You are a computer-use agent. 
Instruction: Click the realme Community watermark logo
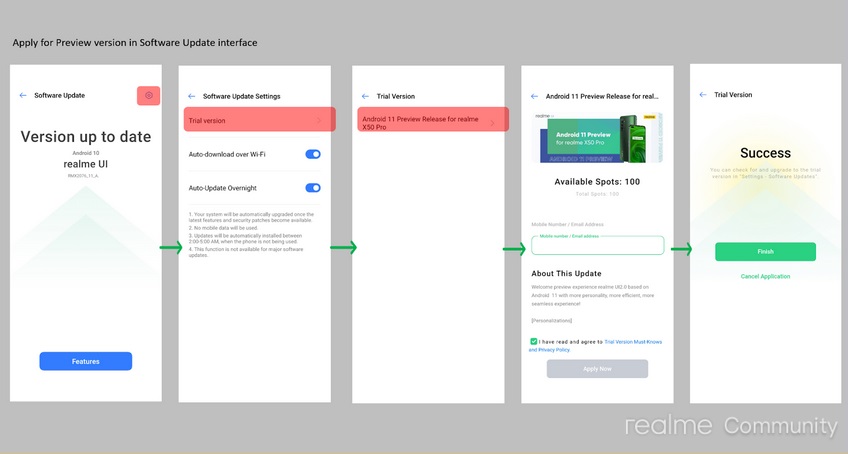[731, 426]
